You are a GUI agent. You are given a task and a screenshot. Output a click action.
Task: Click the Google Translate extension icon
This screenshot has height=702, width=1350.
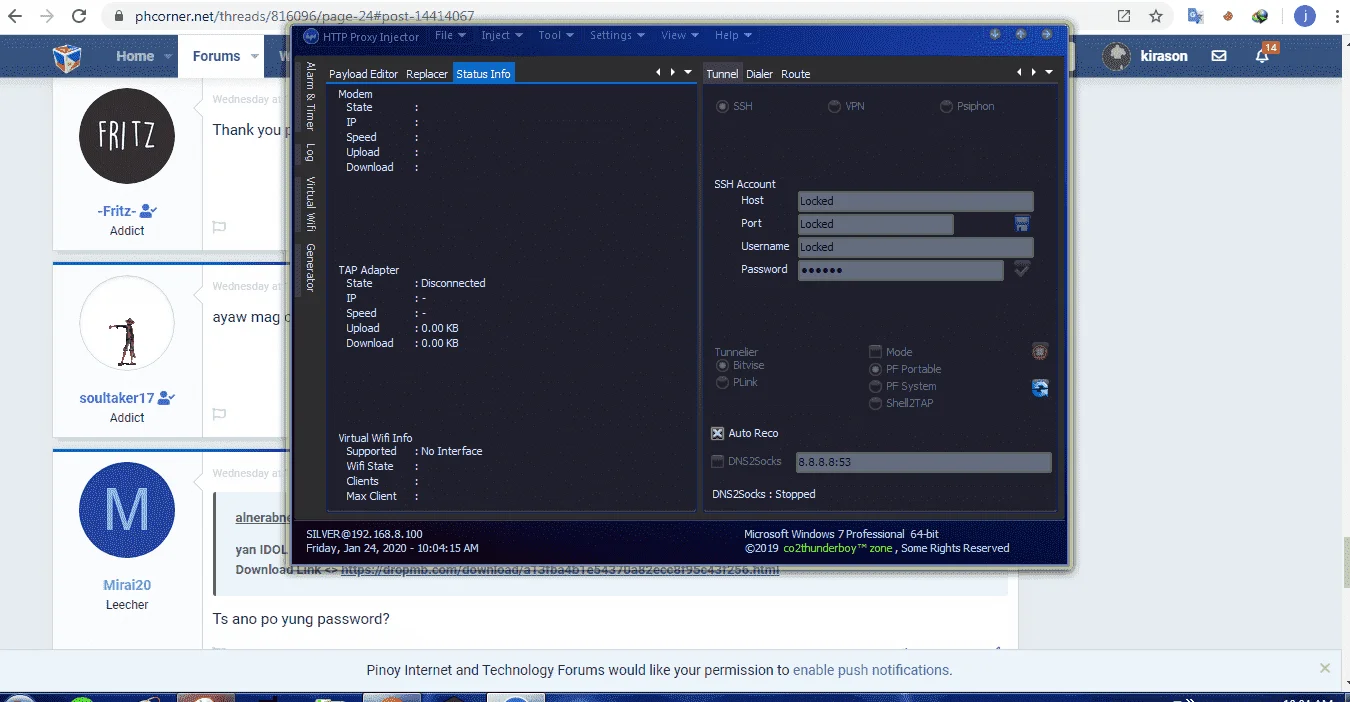click(x=1195, y=16)
